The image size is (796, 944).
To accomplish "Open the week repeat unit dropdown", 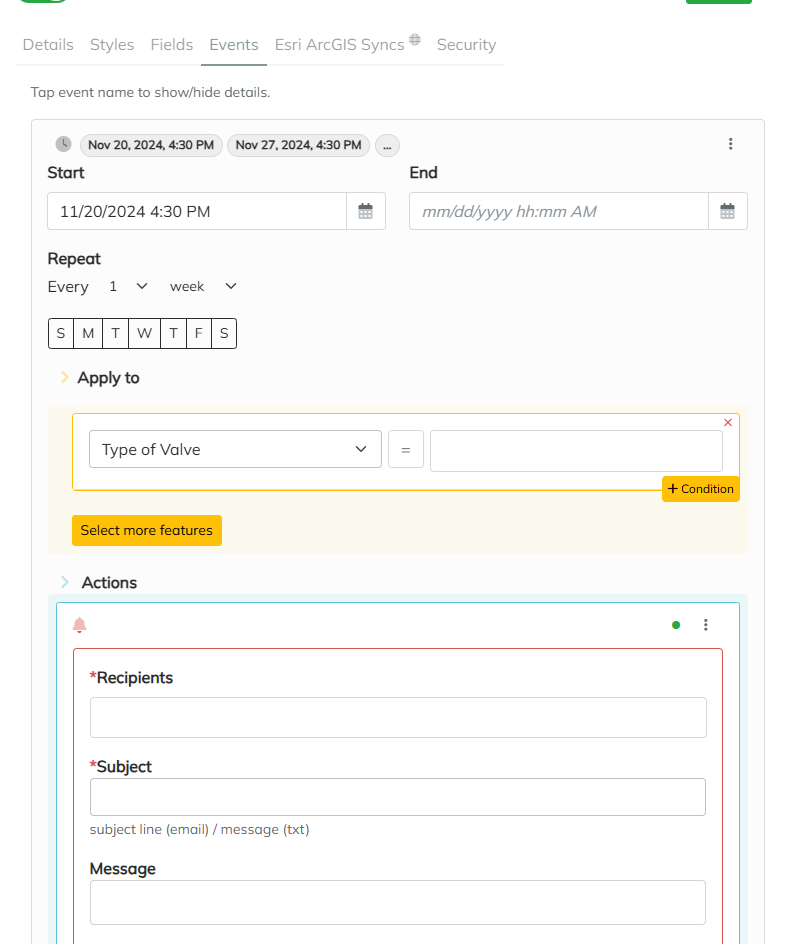I will (x=203, y=286).
